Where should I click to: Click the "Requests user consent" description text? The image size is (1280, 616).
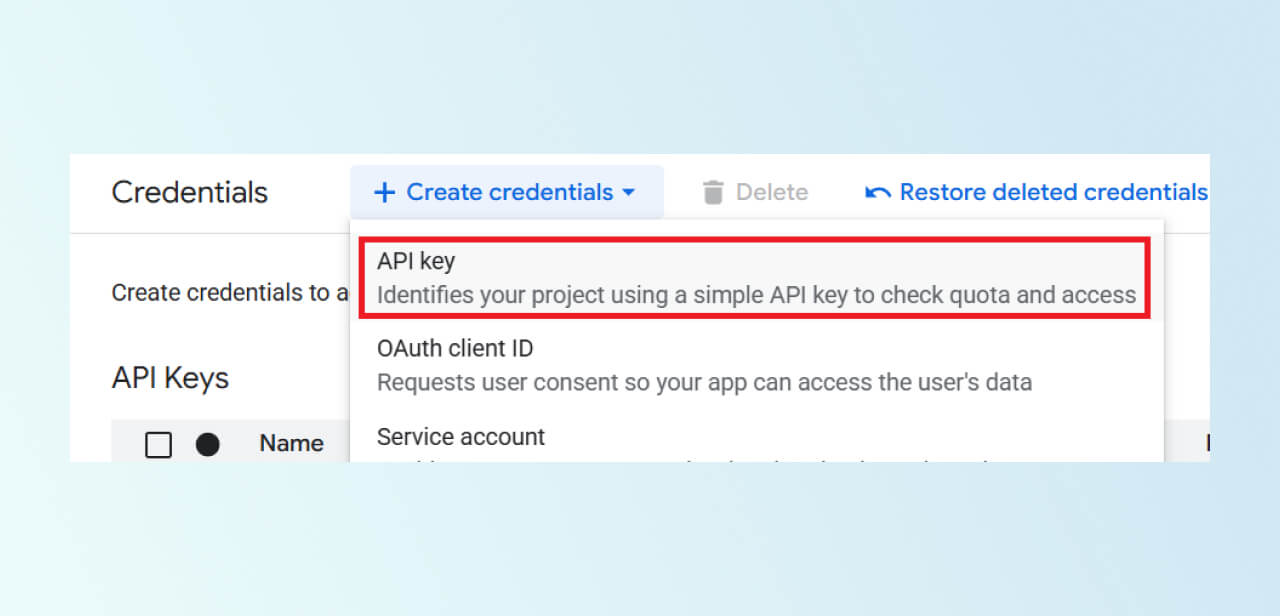[x=704, y=382]
